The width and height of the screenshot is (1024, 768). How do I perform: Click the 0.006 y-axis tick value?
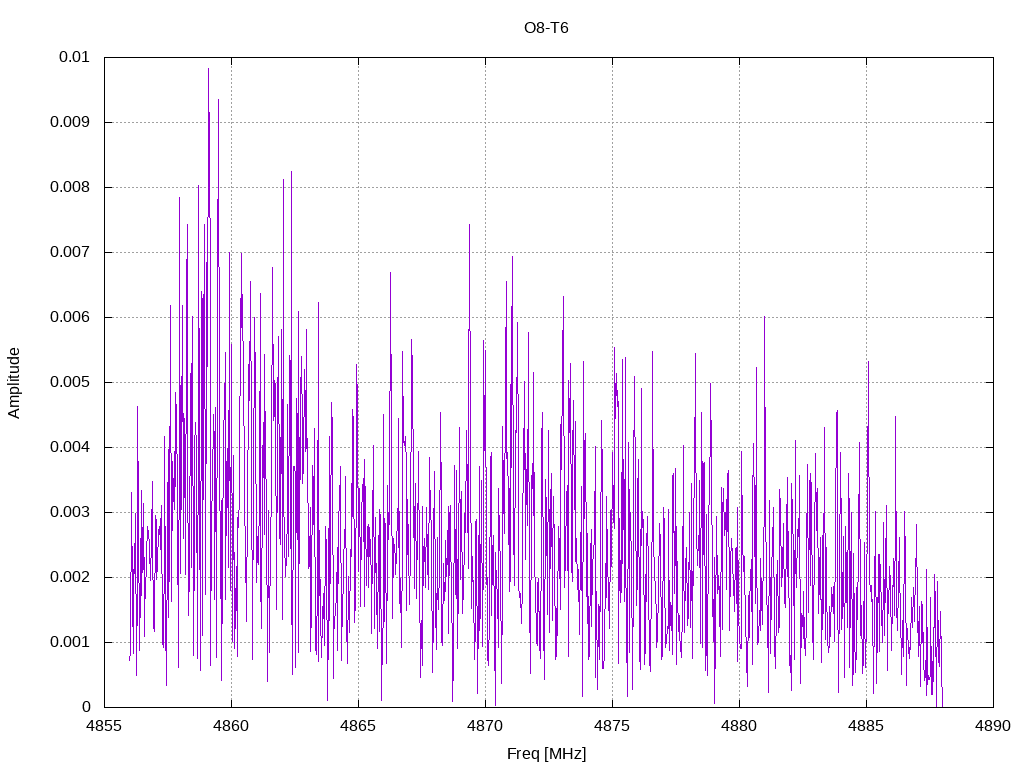70,317
